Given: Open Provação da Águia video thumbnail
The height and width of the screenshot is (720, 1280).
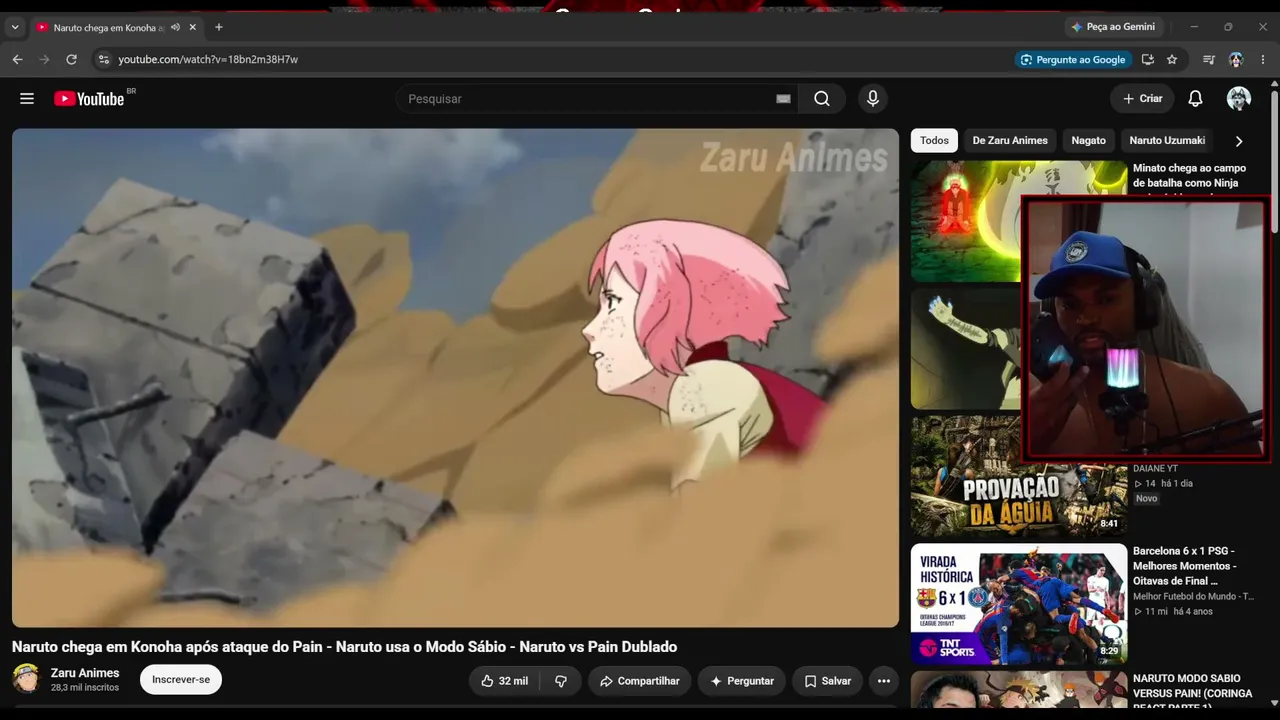Looking at the screenshot, I should [x=1019, y=476].
